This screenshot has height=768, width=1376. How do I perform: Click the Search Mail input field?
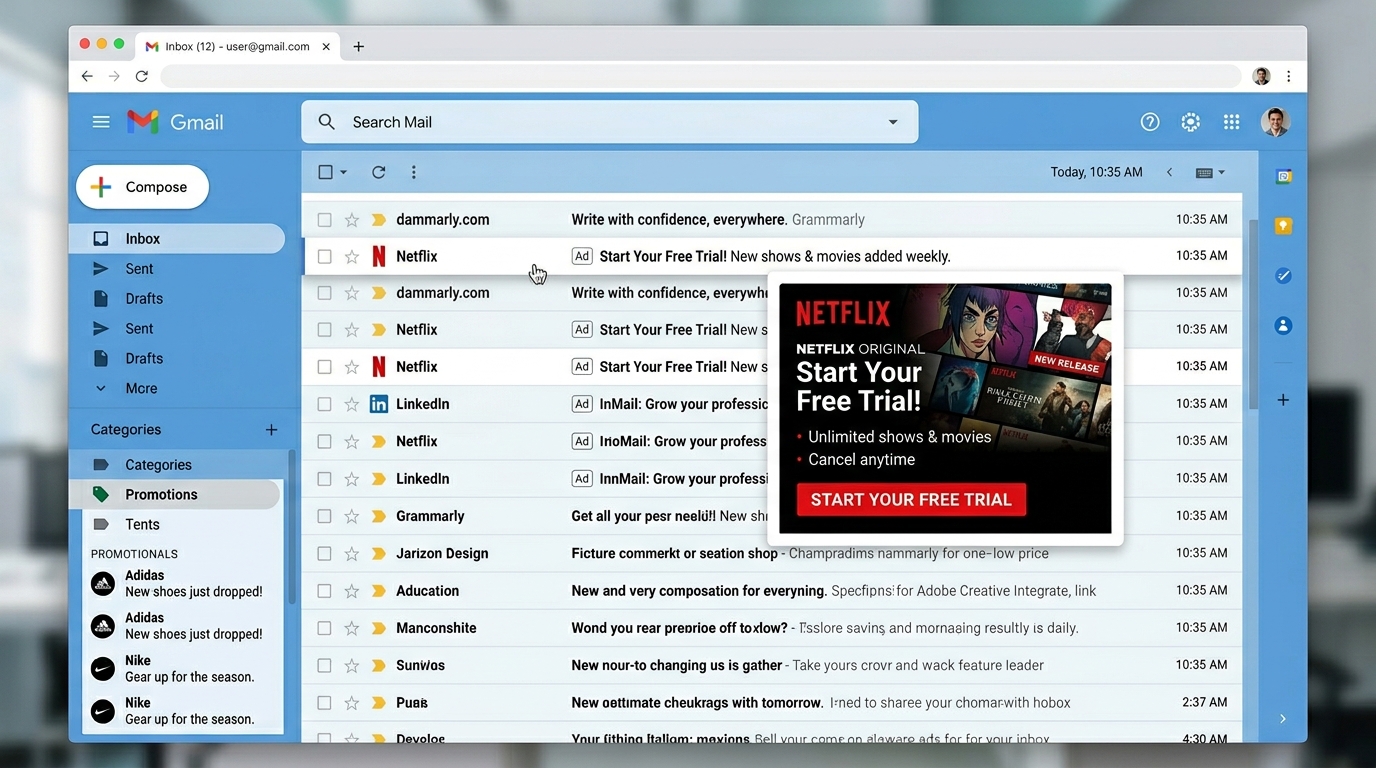(610, 122)
